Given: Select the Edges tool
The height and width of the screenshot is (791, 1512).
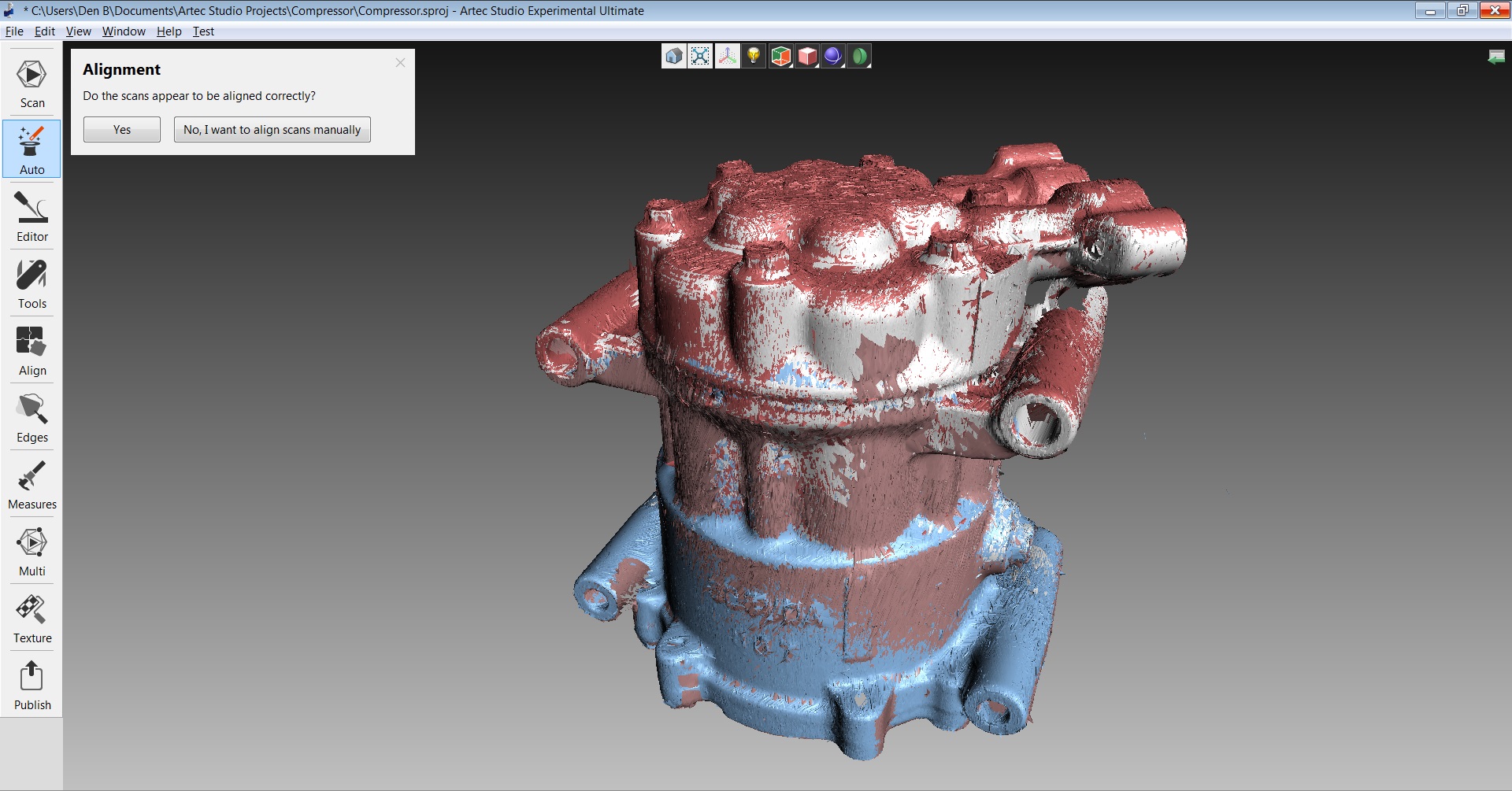Looking at the screenshot, I should (31, 418).
